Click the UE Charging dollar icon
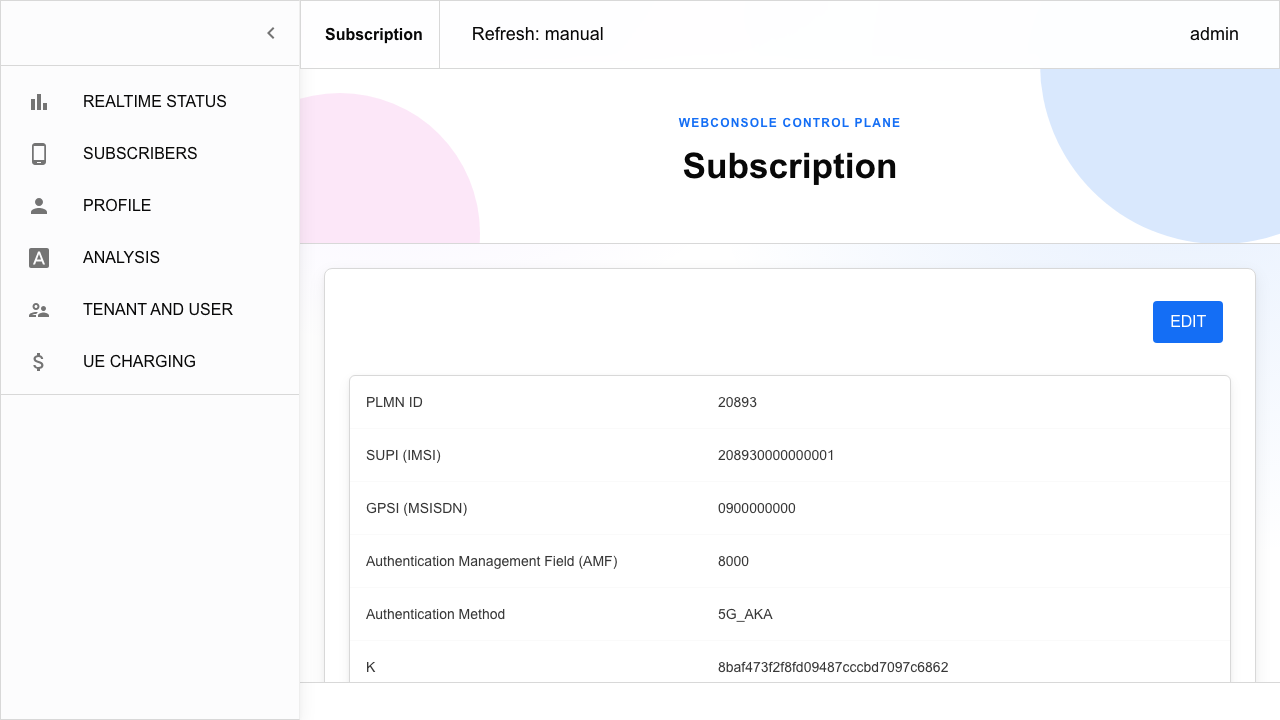This screenshot has height=720, width=1280. [39, 362]
